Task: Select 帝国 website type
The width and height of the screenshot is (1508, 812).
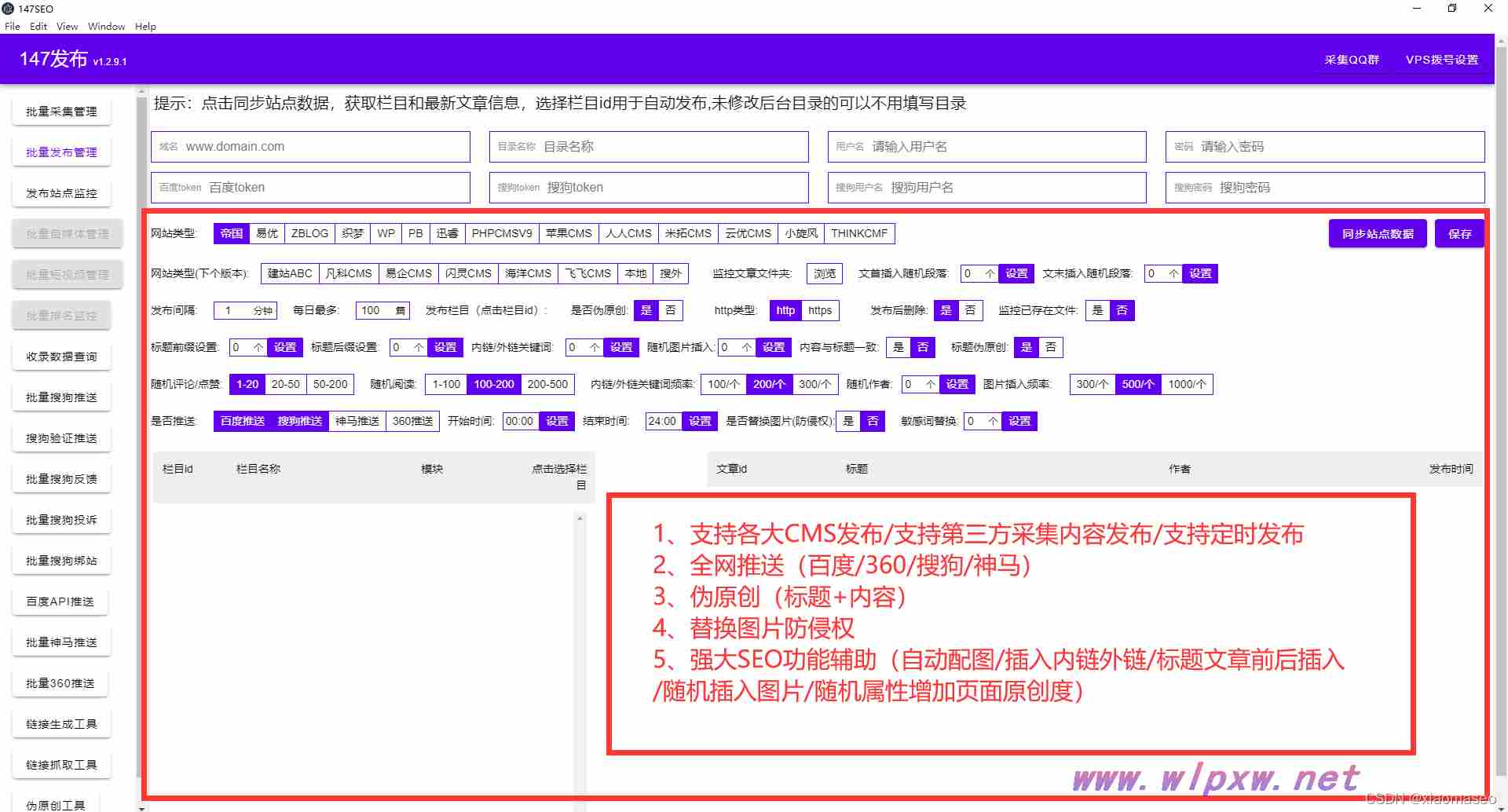Action: click(232, 233)
